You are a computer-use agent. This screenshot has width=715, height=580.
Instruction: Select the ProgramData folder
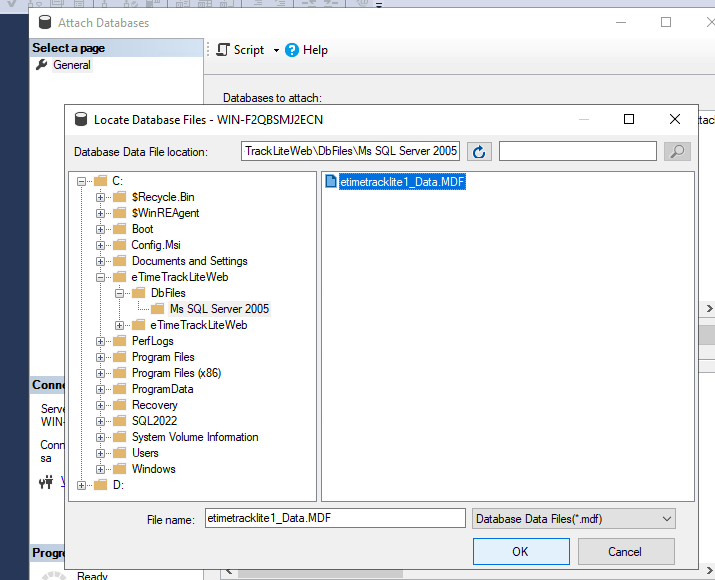162,389
